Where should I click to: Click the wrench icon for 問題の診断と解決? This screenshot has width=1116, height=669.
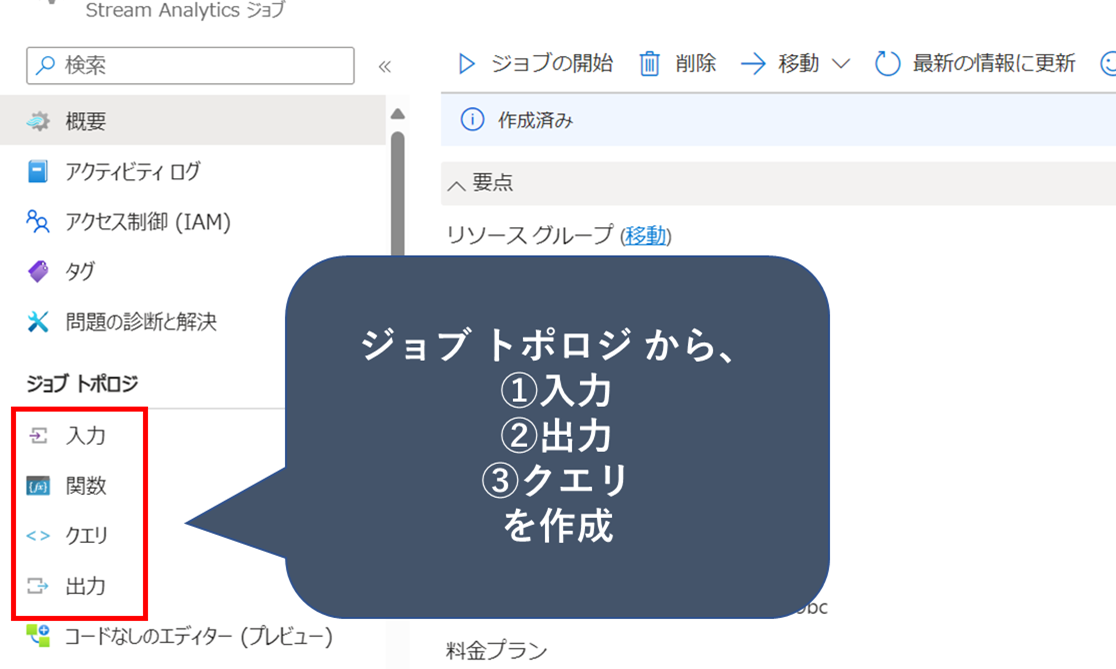coord(38,322)
